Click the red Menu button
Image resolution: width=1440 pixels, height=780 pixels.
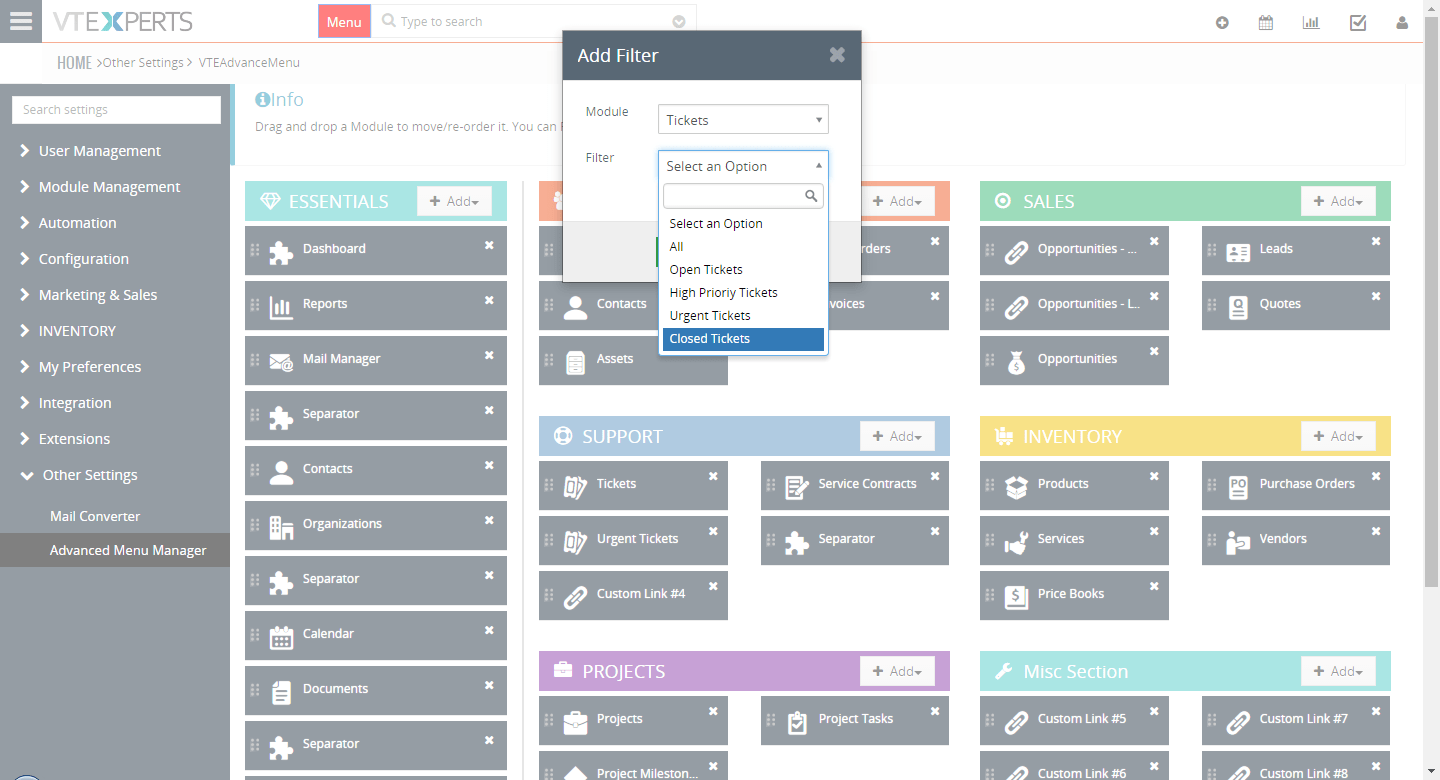pyautogui.click(x=344, y=20)
